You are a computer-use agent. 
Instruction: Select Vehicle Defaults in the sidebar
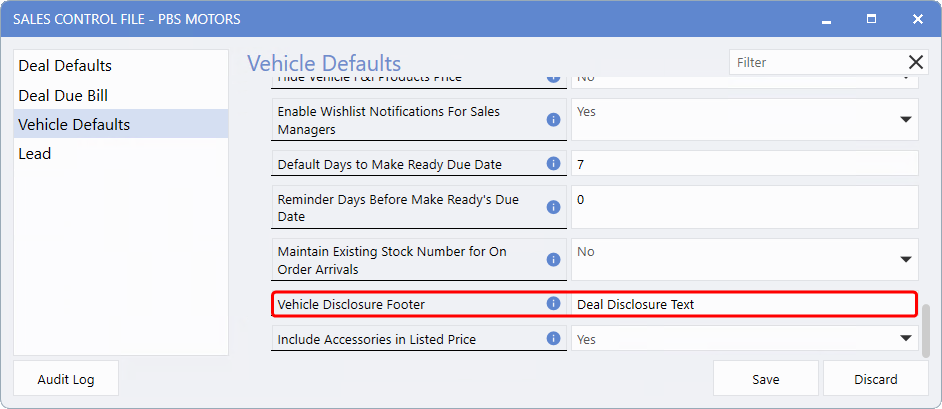74,124
